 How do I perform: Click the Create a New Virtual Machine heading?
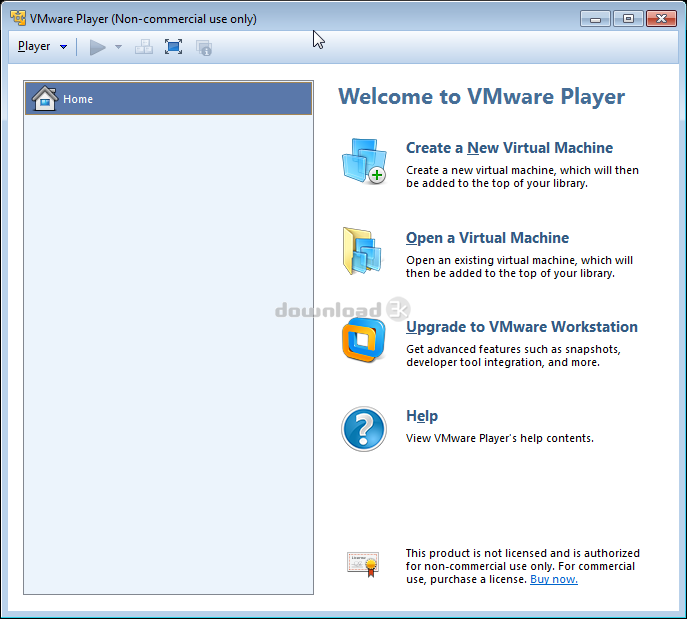tap(509, 148)
